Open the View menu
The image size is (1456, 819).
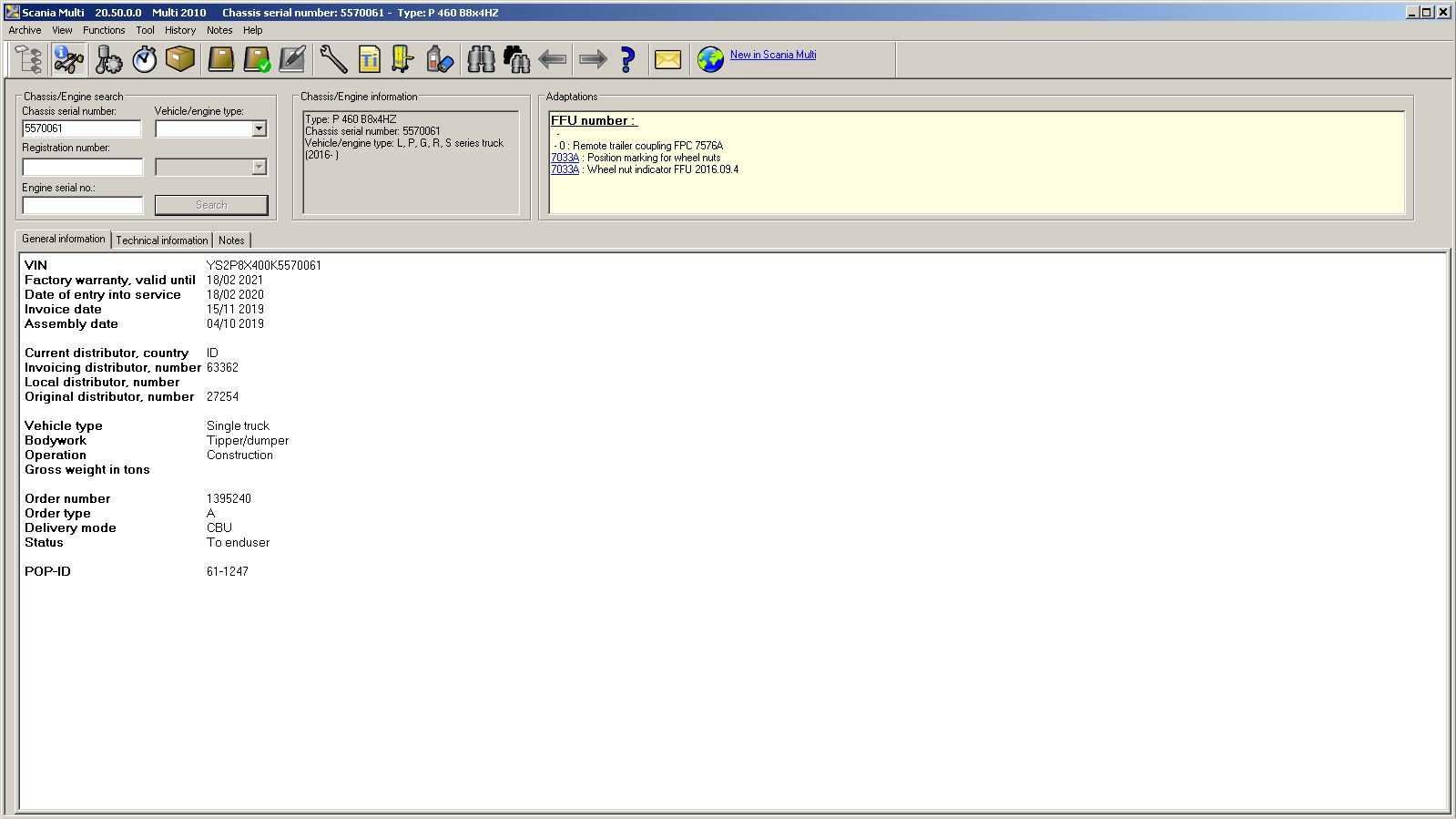point(62,30)
